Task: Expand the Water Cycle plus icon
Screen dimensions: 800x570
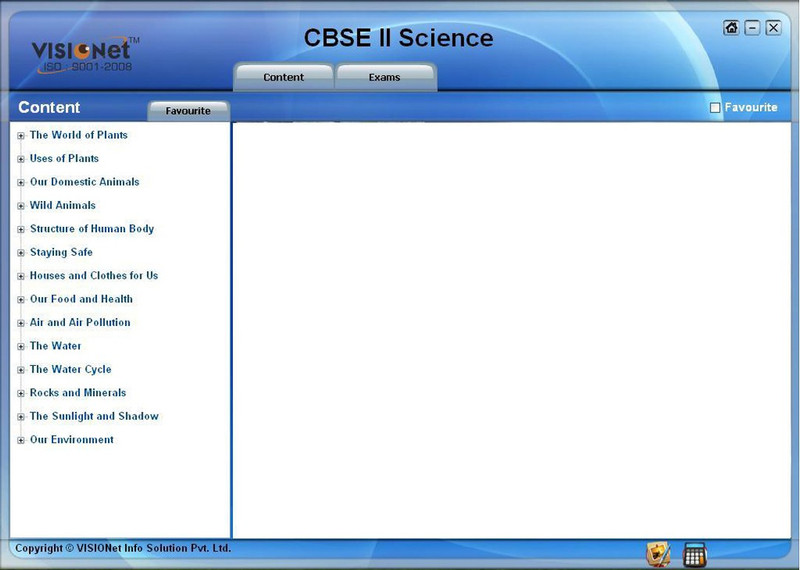Action: [x=21, y=370]
